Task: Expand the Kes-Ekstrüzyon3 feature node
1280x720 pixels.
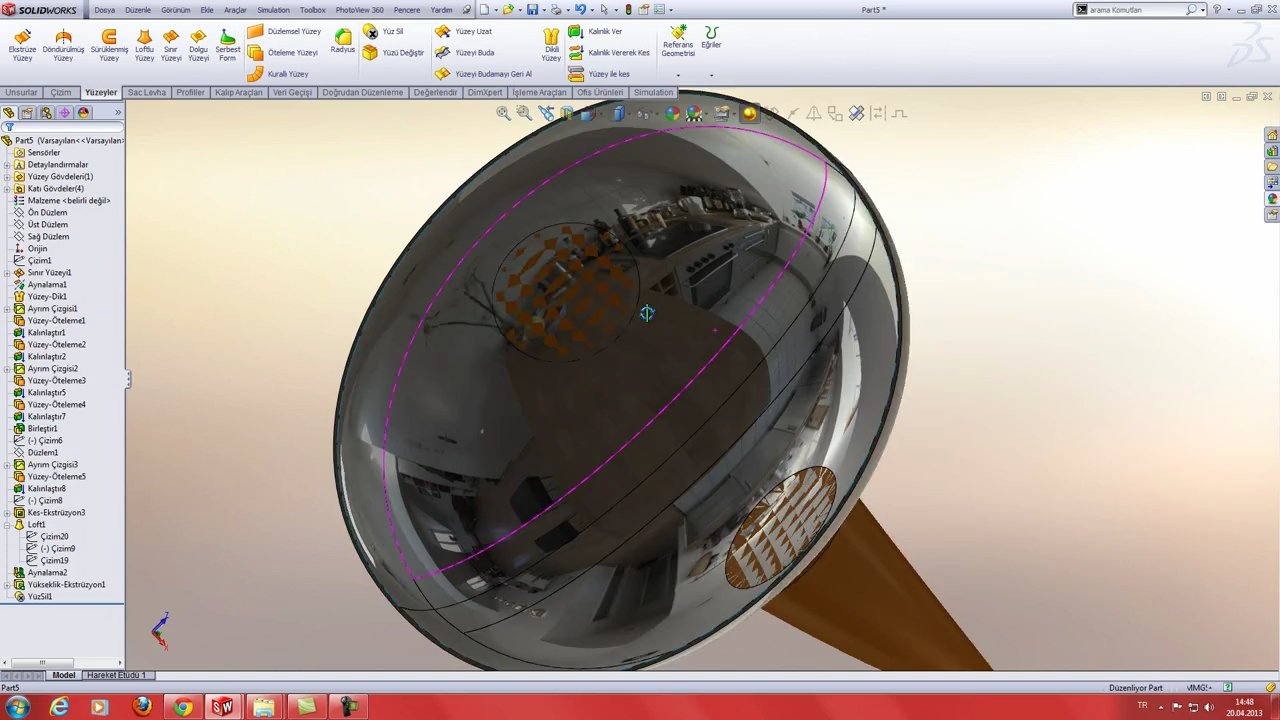Action: pos(7,513)
